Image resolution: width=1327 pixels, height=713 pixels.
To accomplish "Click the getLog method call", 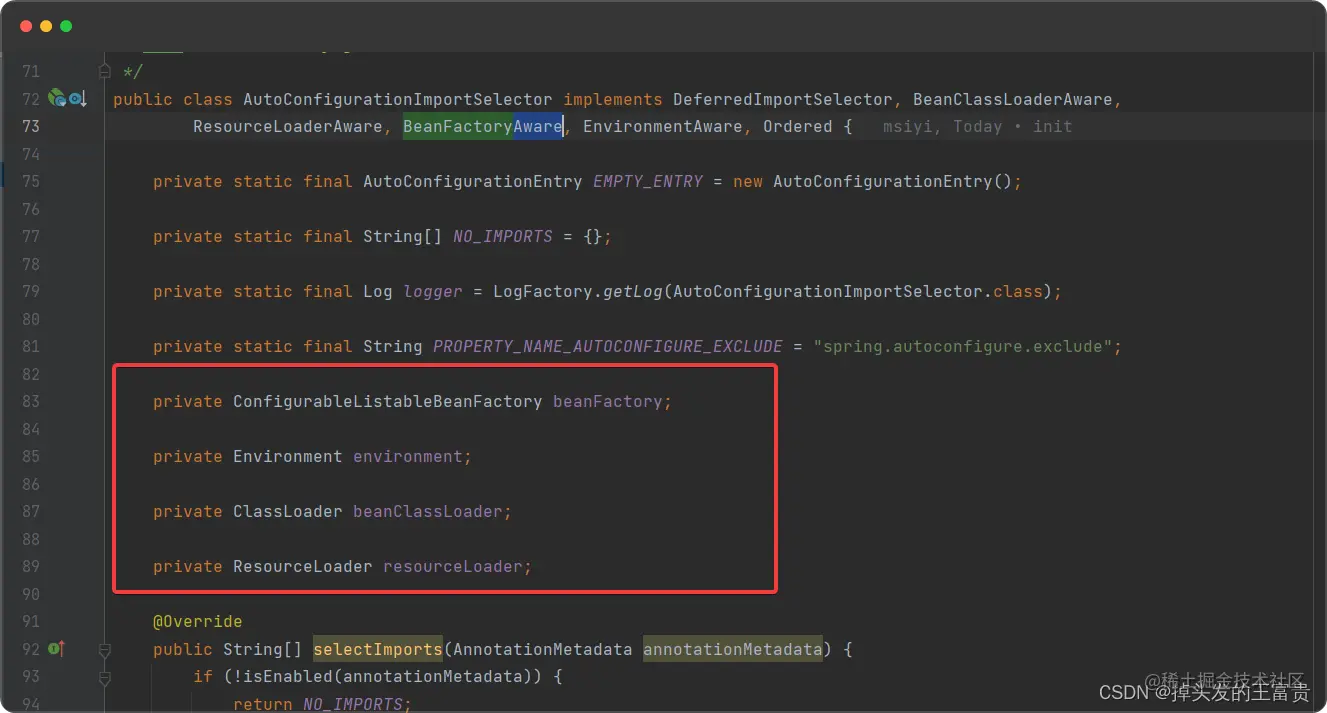I will 632,292.
